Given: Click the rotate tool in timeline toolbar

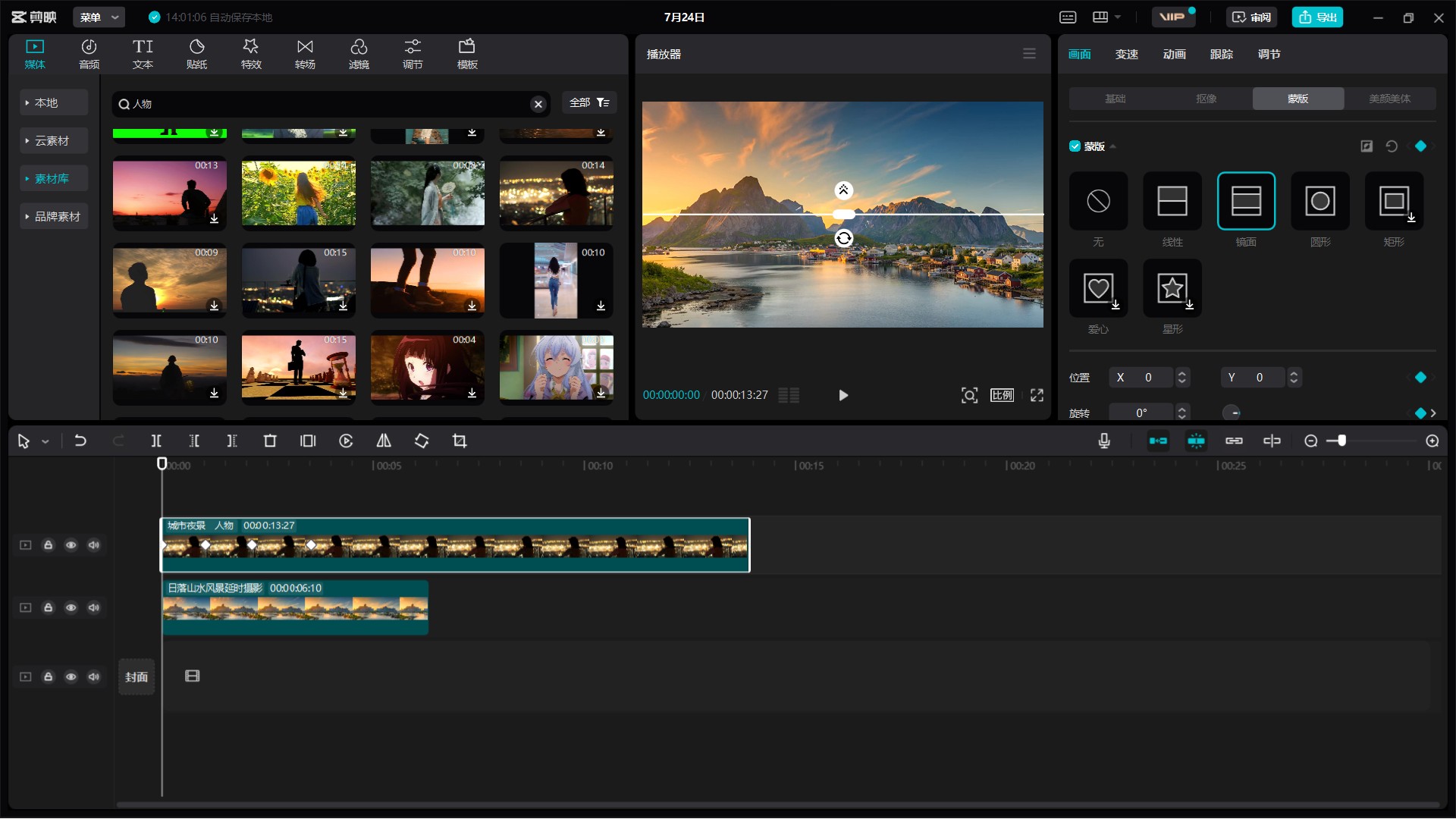Looking at the screenshot, I should 422,441.
